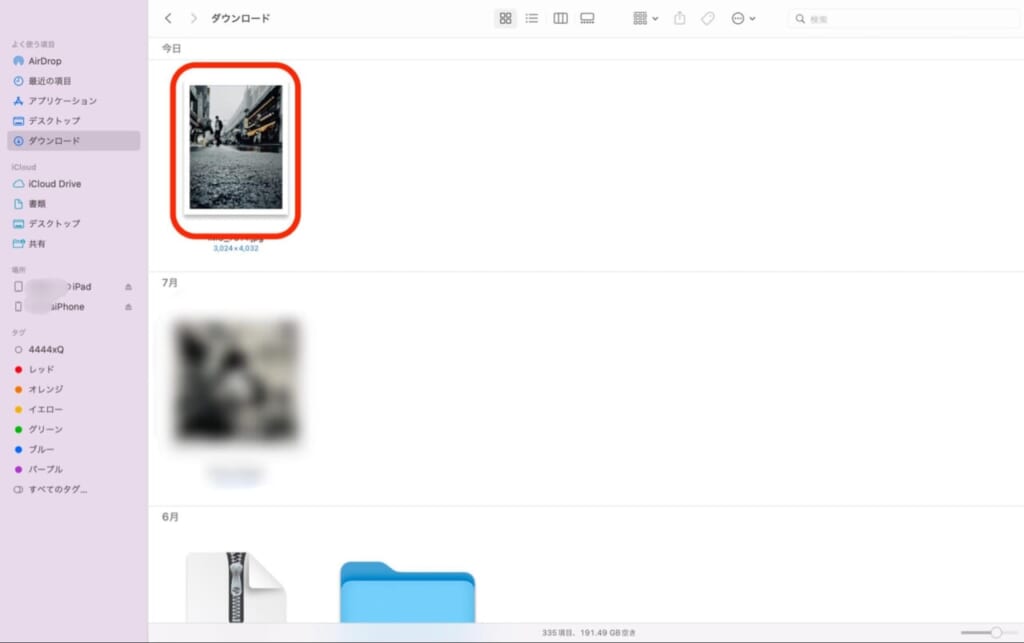Select the blue folder under 6月
The width and height of the screenshot is (1024, 643).
click(x=408, y=591)
